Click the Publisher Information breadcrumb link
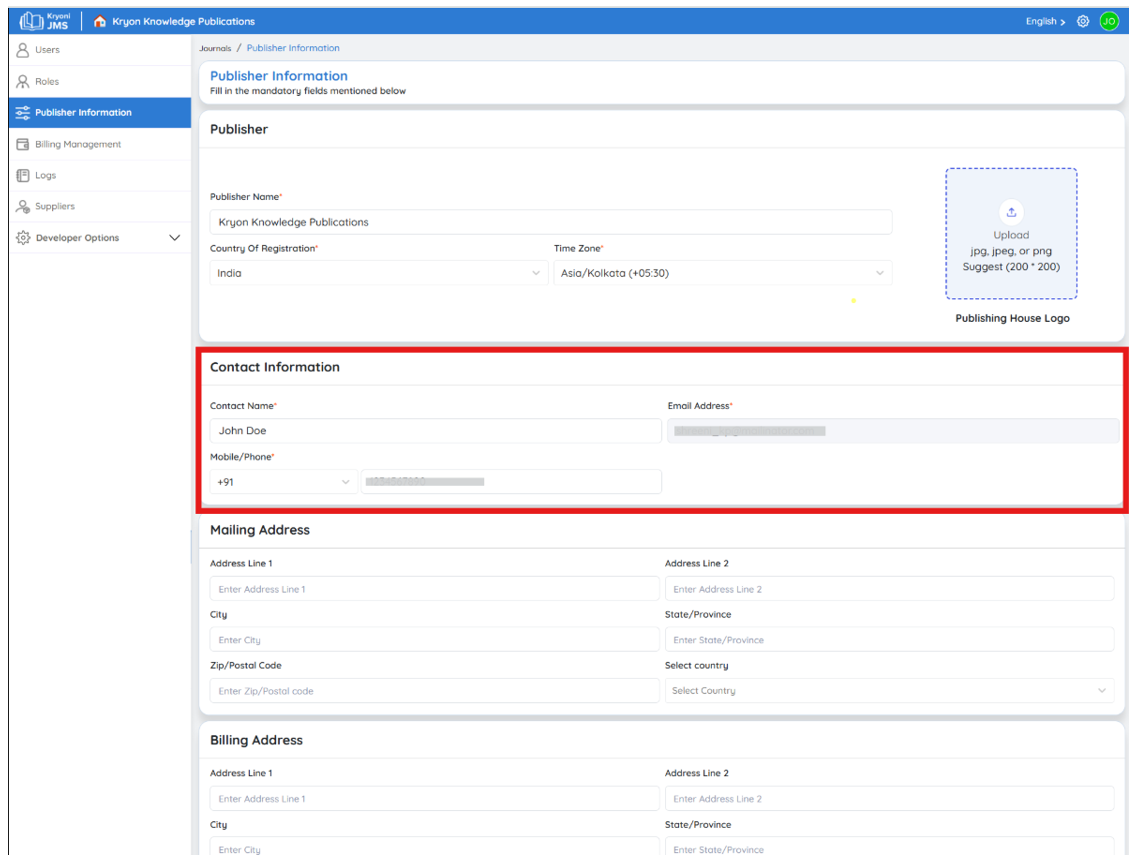The width and height of the screenshot is (1136, 861). click(x=293, y=48)
